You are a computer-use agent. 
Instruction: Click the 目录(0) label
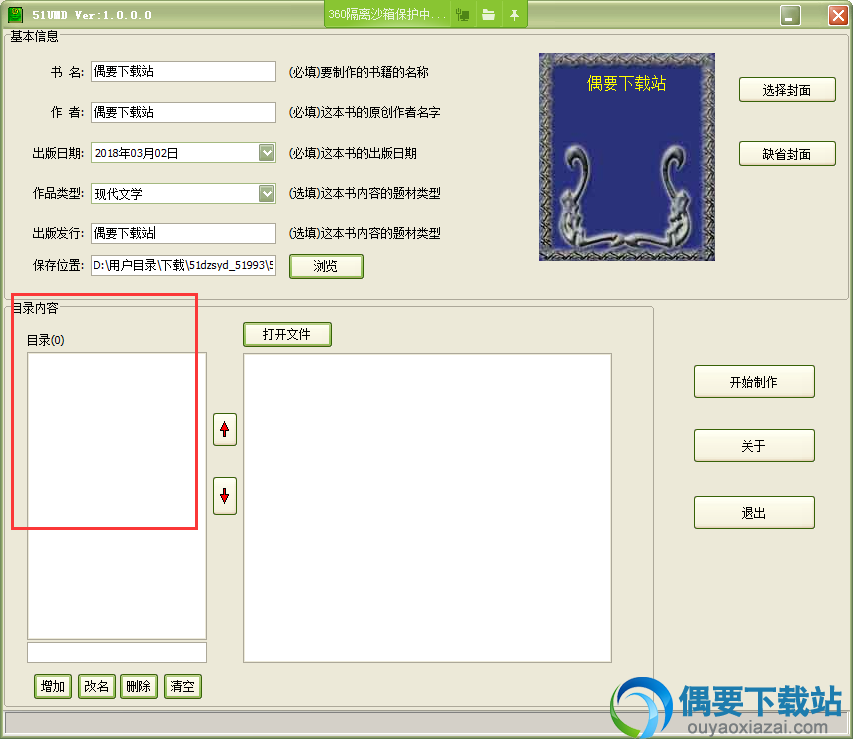pyautogui.click(x=46, y=340)
